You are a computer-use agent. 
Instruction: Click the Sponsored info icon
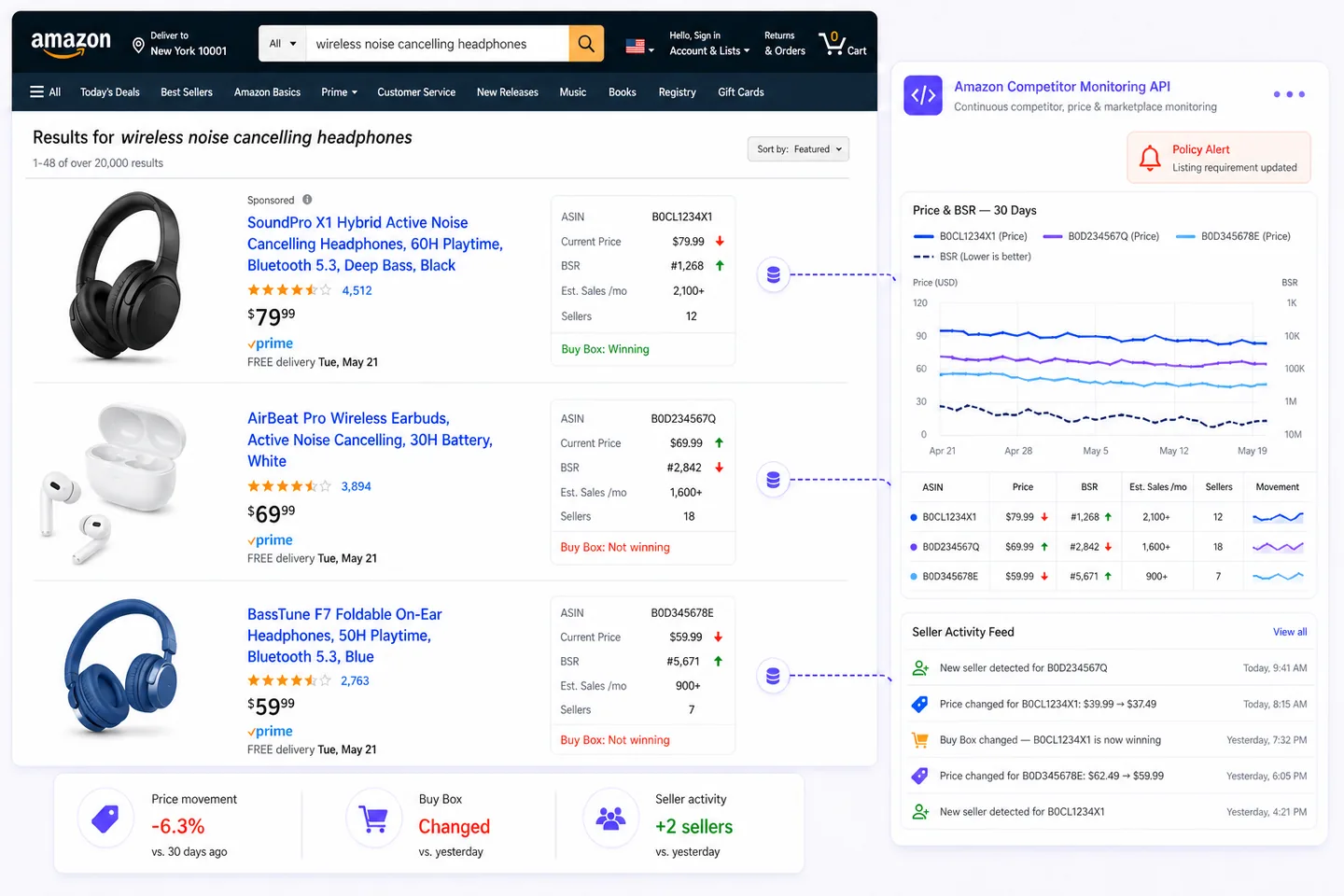(307, 200)
